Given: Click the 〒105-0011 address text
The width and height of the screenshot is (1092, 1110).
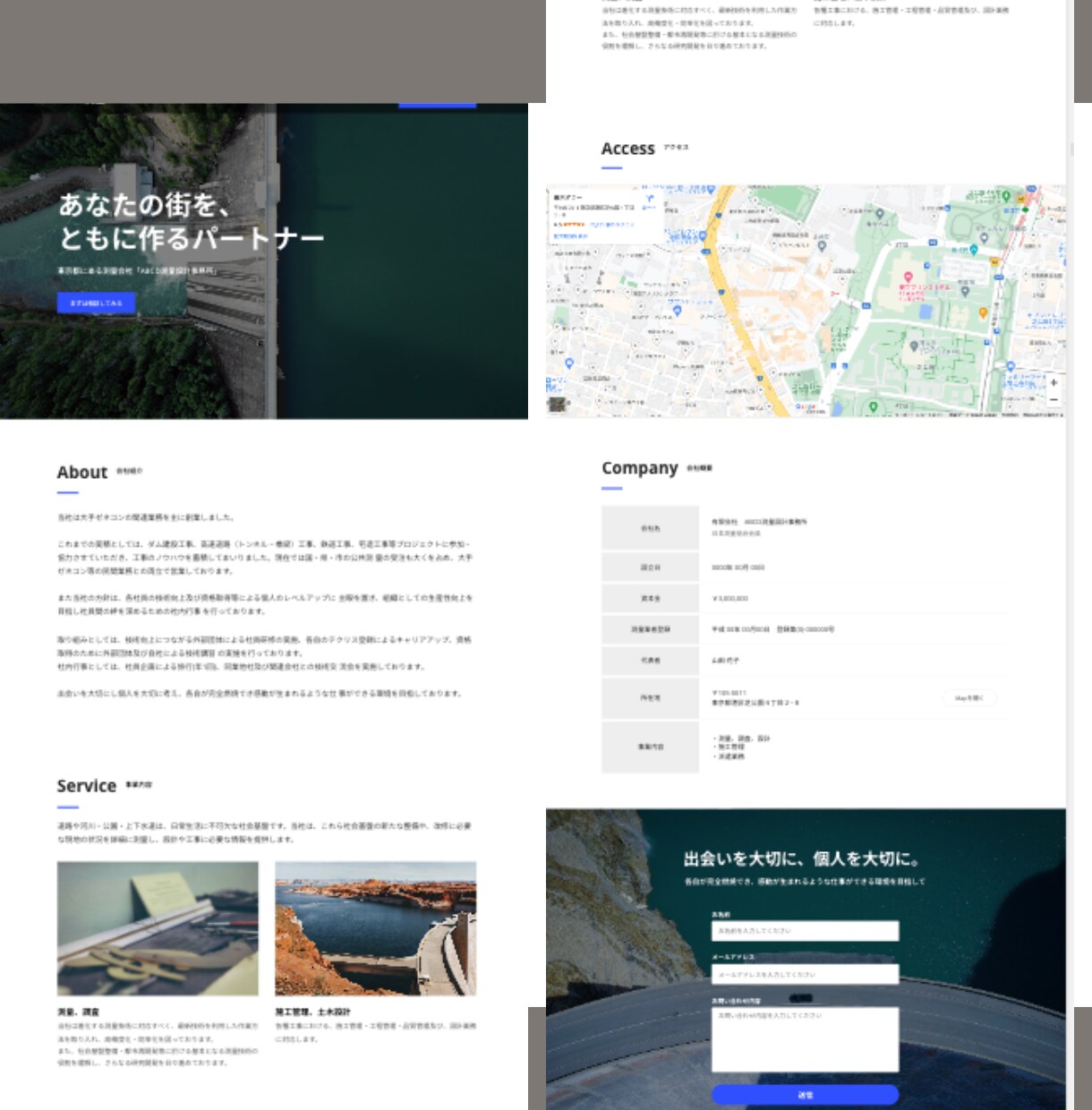Looking at the screenshot, I should (x=729, y=693).
